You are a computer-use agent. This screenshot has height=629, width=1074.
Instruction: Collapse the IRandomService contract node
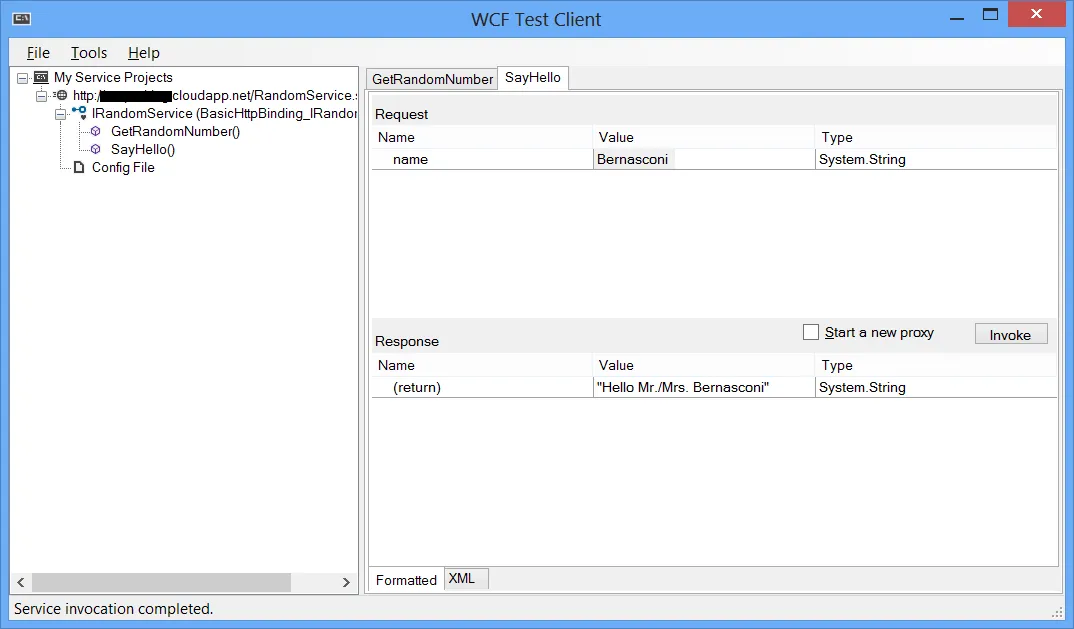tap(61, 114)
